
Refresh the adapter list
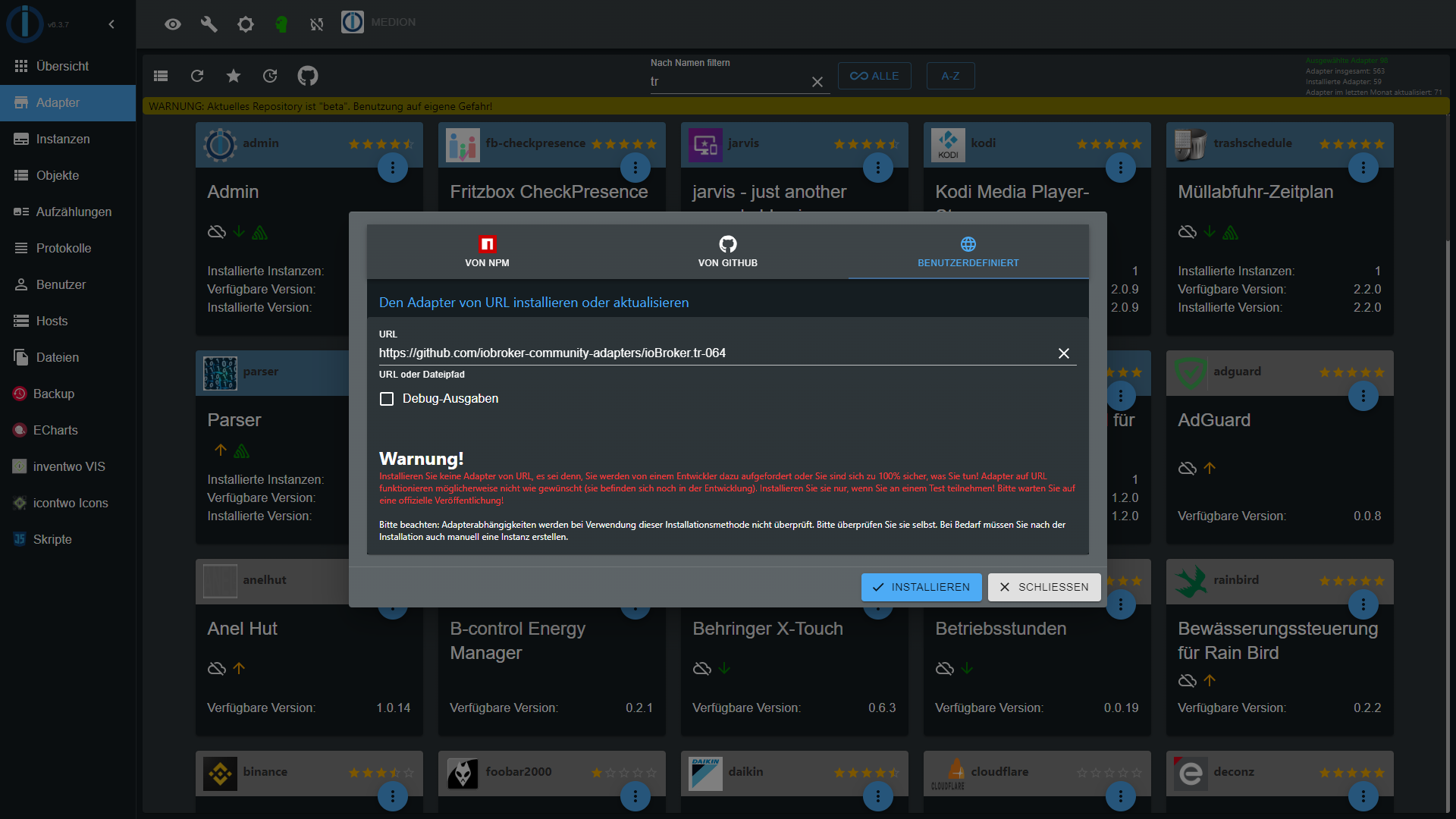pyautogui.click(x=197, y=76)
